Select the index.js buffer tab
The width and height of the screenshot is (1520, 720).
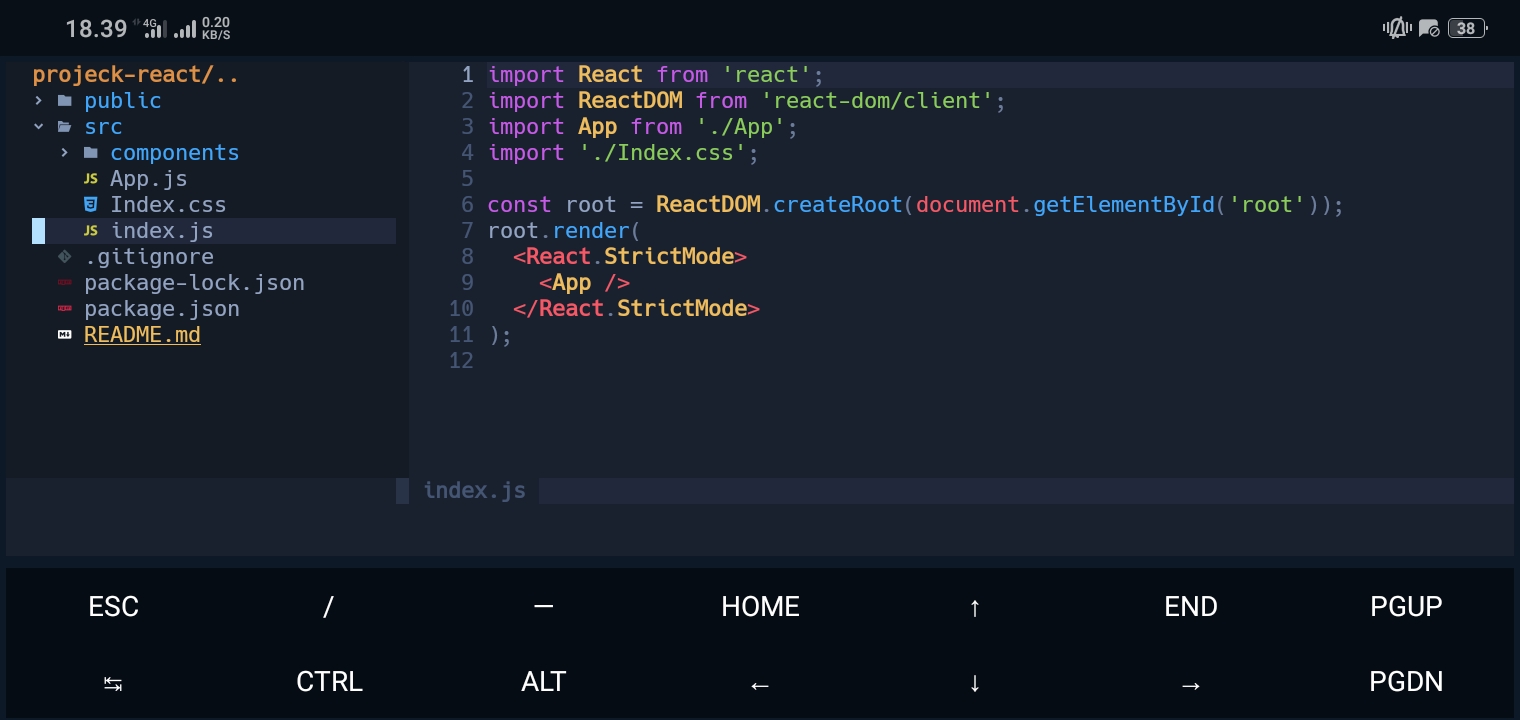click(x=475, y=491)
